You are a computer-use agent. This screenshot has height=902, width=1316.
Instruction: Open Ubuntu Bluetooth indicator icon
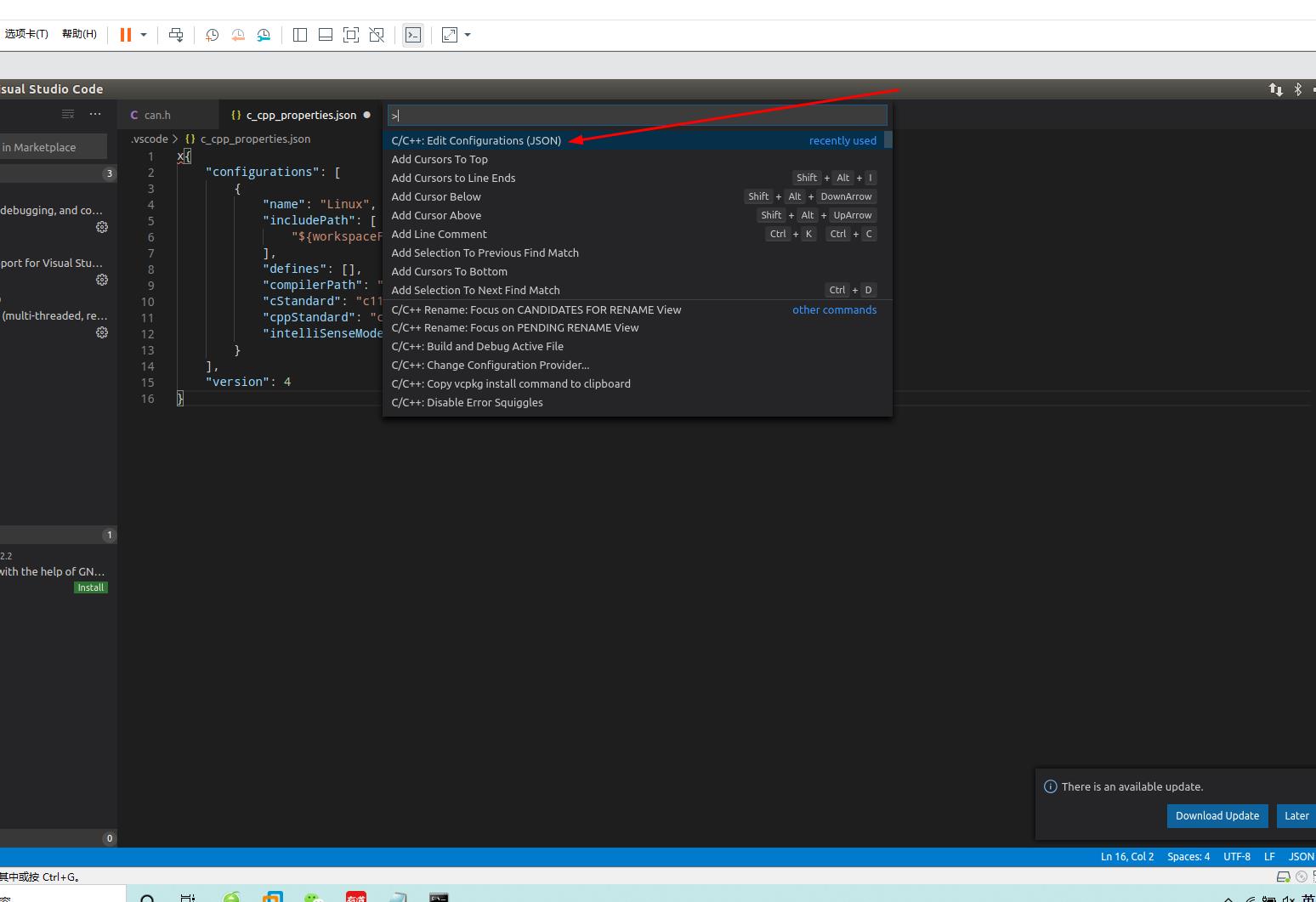(1298, 89)
